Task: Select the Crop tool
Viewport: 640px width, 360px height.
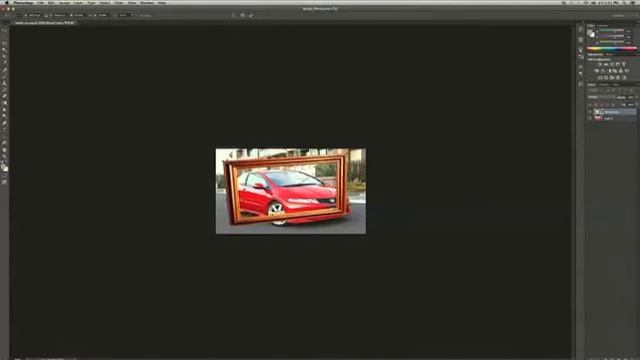Action: [x=4, y=56]
